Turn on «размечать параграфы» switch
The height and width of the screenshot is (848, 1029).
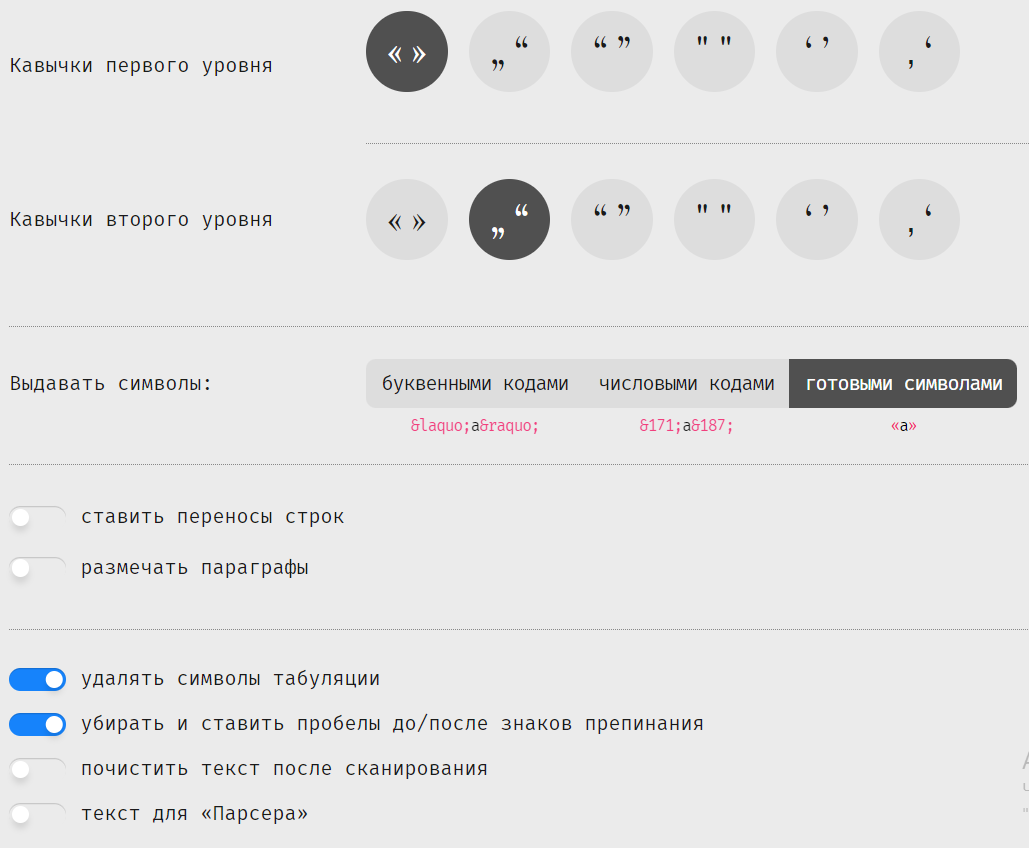(37, 568)
